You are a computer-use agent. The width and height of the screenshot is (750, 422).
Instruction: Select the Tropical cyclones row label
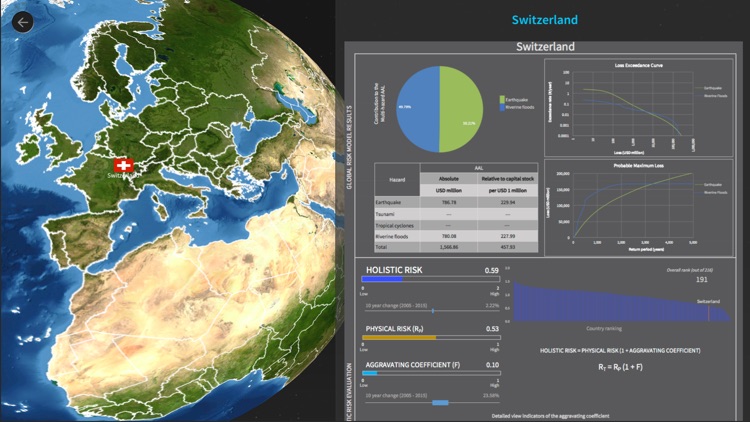point(394,225)
